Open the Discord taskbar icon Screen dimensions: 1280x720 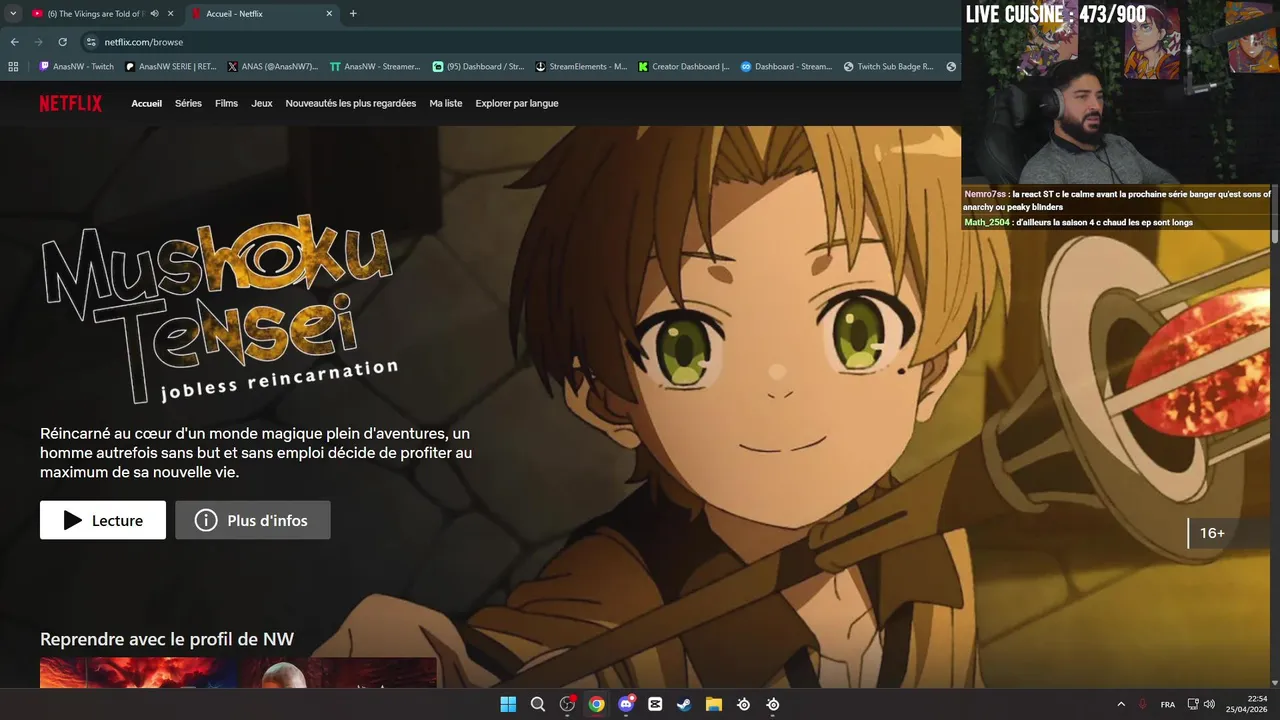point(626,704)
